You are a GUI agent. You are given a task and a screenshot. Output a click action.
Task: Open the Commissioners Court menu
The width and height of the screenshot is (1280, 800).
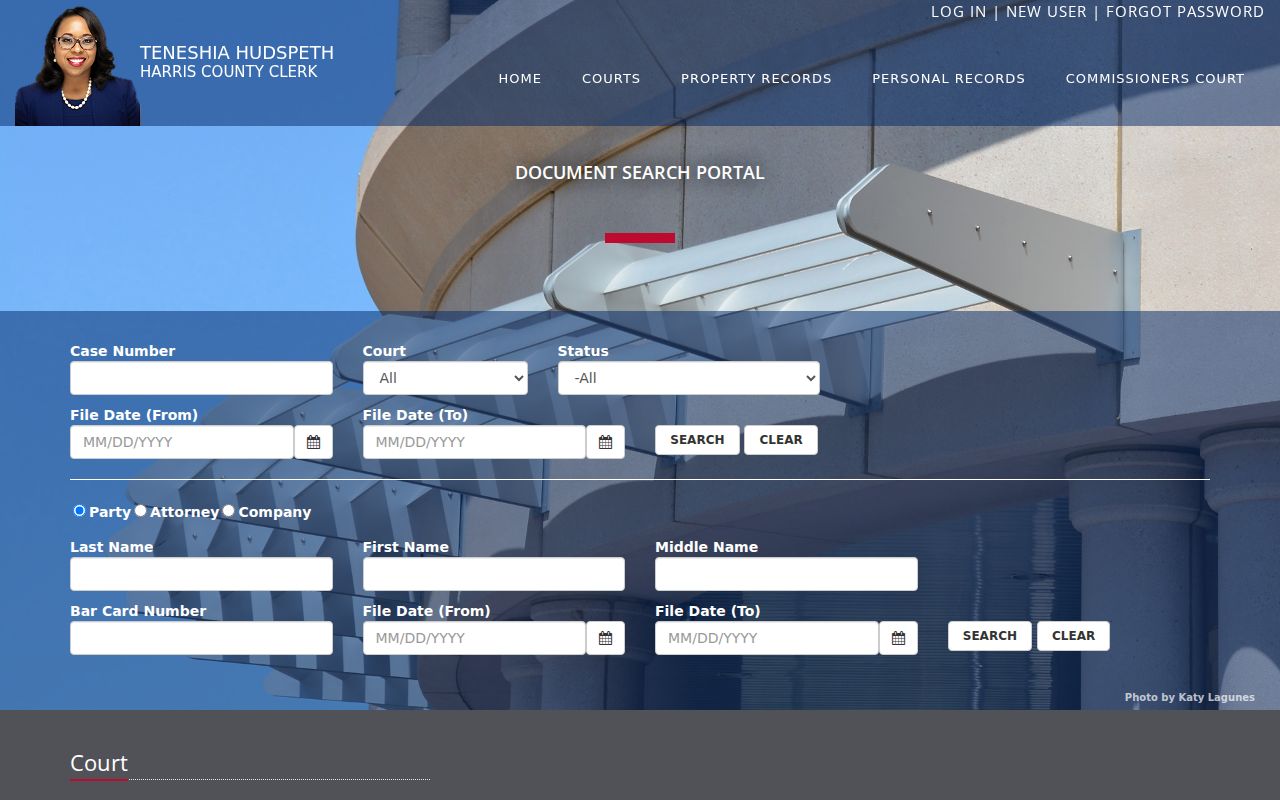coord(1155,78)
